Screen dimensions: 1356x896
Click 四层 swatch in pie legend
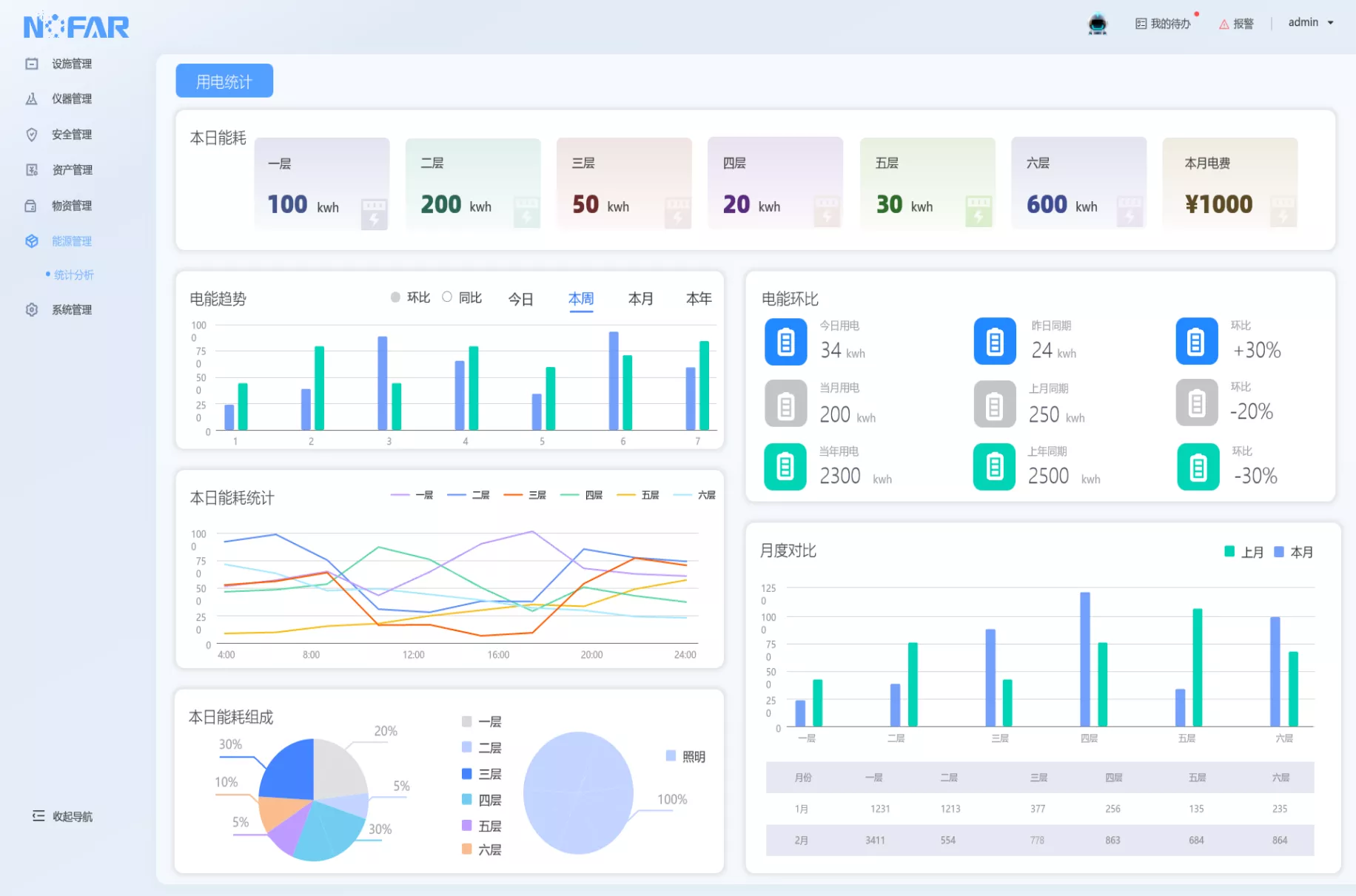(466, 799)
